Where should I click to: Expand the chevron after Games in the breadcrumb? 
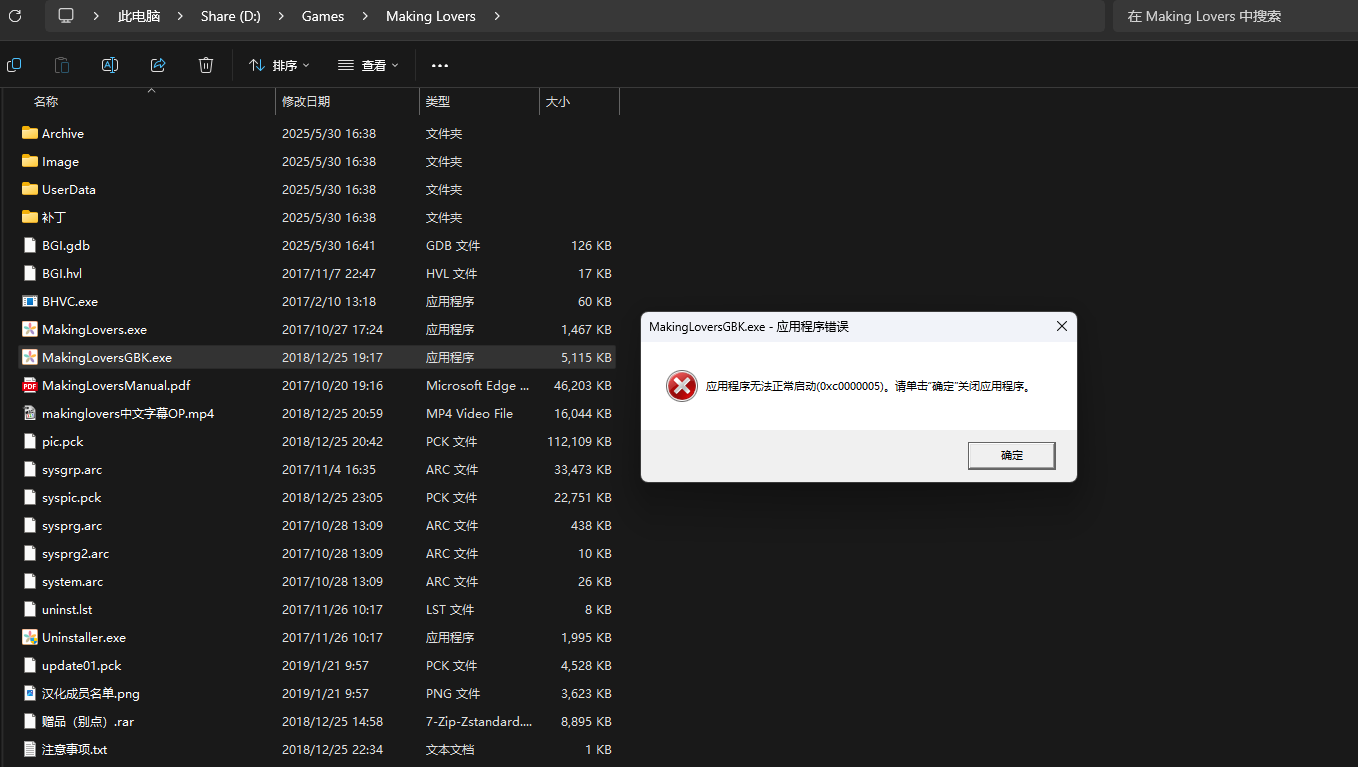point(365,16)
